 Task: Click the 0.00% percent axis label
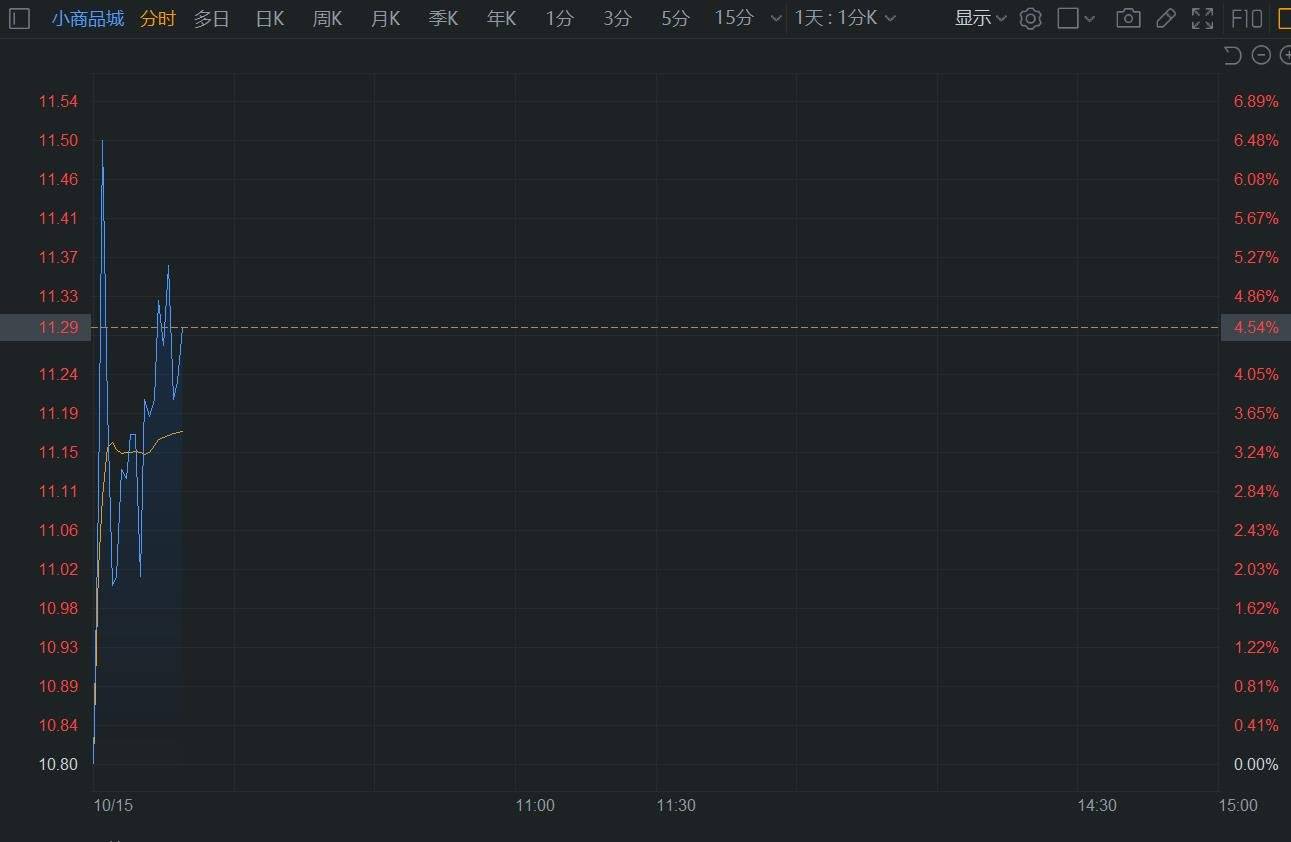pos(1256,764)
